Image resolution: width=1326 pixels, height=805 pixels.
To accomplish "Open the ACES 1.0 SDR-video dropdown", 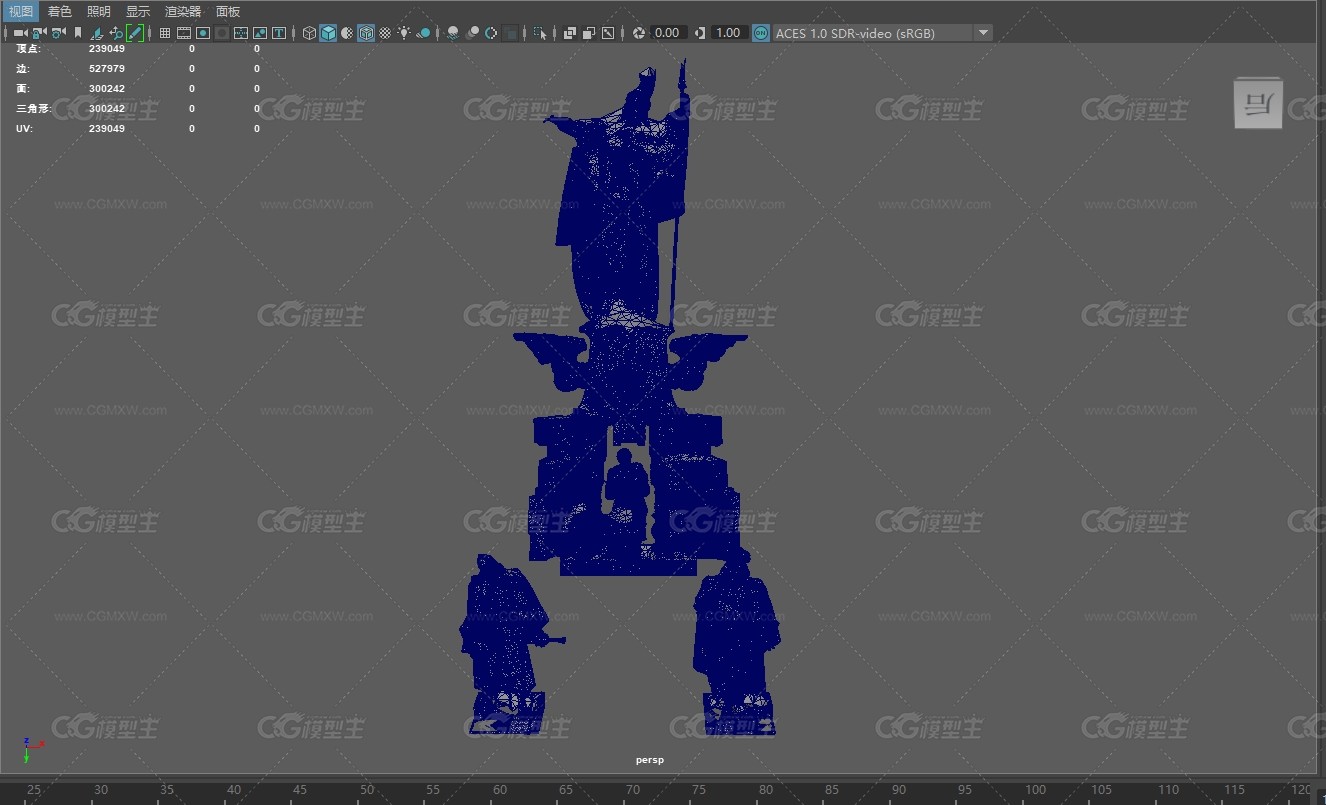I will (x=882, y=33).
